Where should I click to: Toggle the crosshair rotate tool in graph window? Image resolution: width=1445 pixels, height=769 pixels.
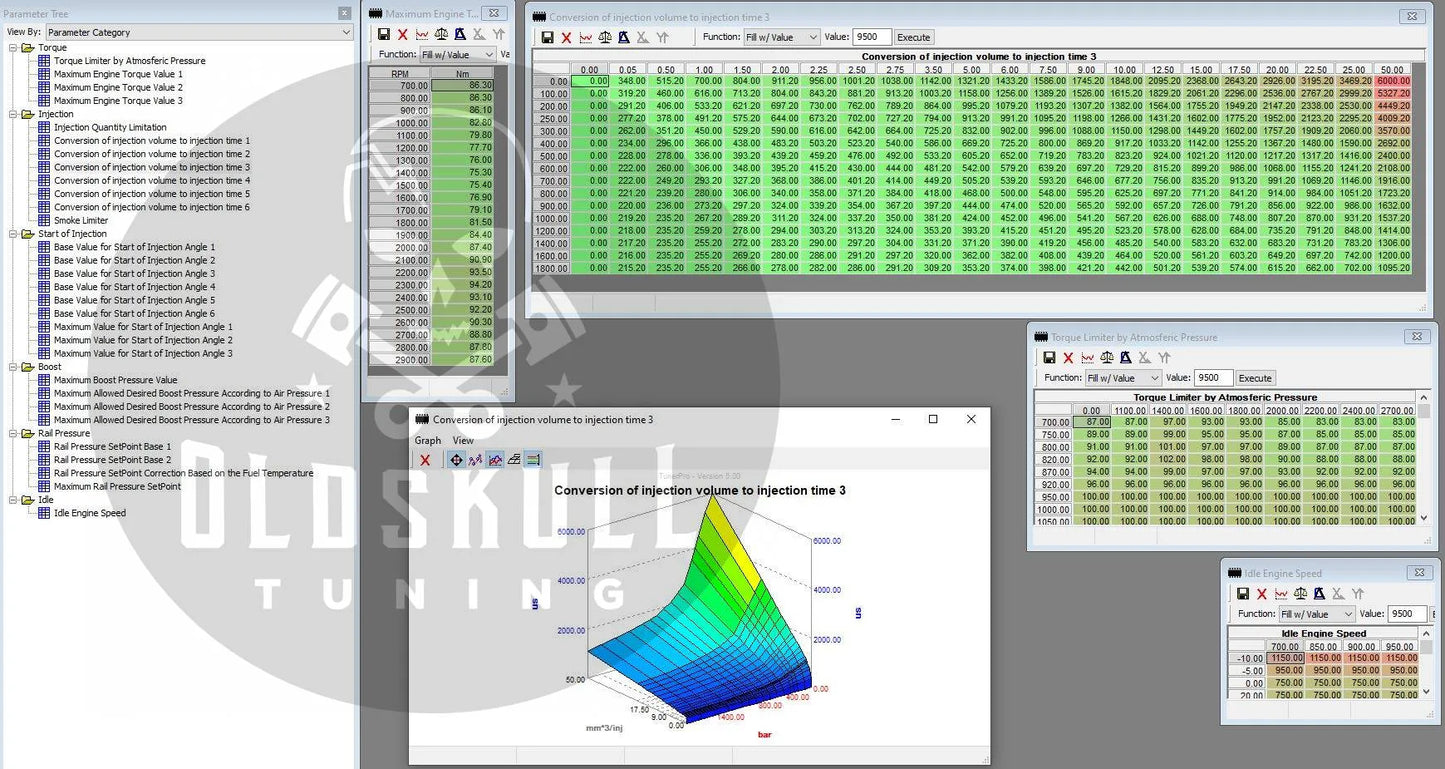click(457, 460)
